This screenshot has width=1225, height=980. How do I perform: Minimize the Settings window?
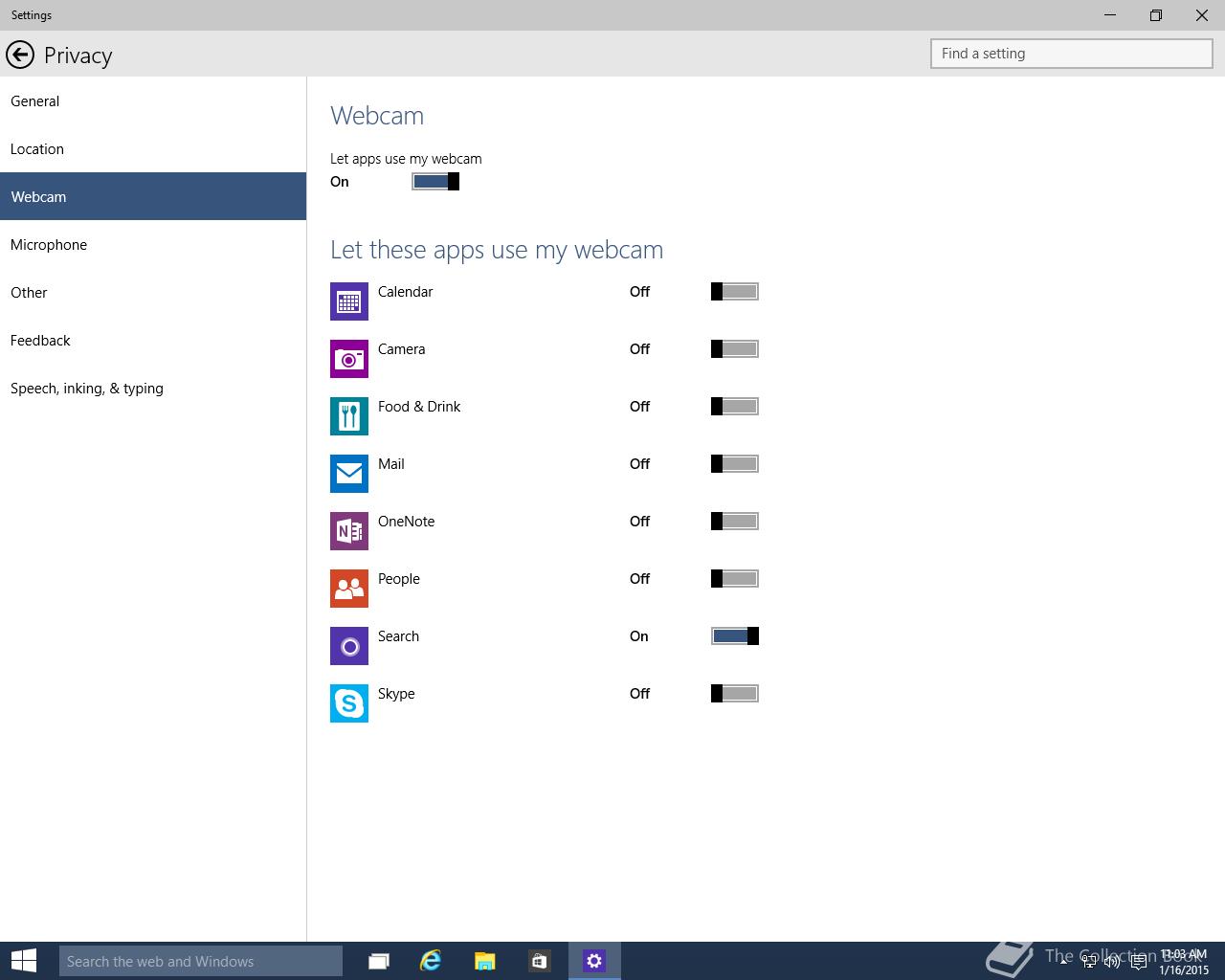(x=1110, y=15)
